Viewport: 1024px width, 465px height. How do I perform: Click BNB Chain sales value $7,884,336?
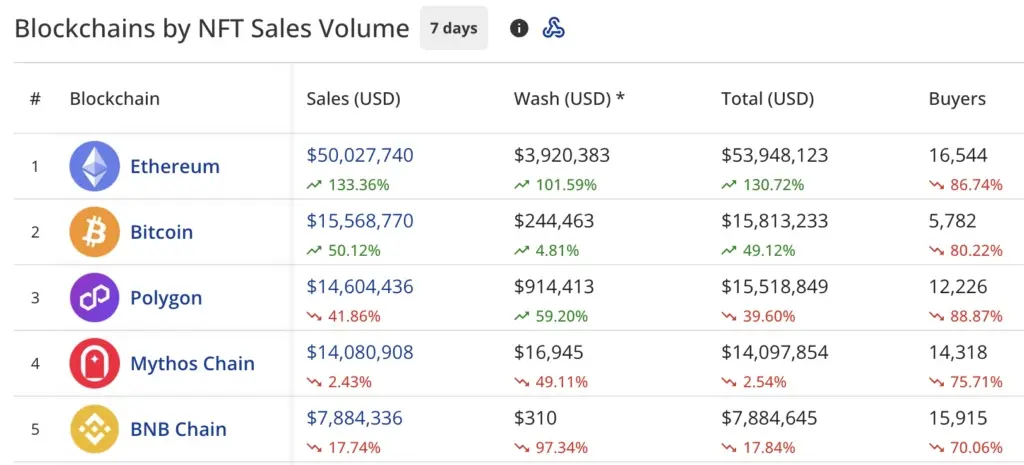point(355,418)
